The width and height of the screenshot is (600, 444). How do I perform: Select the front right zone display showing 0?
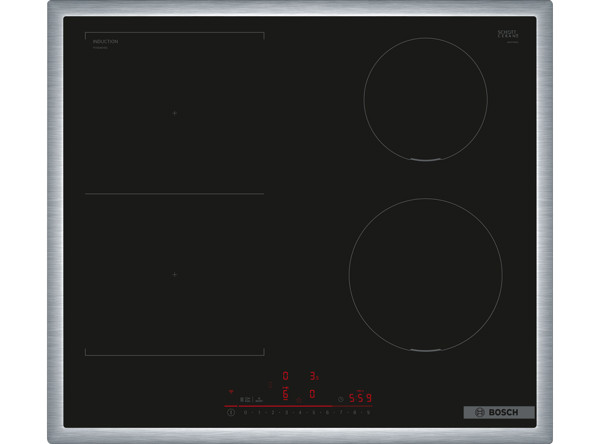coord(312,394)
